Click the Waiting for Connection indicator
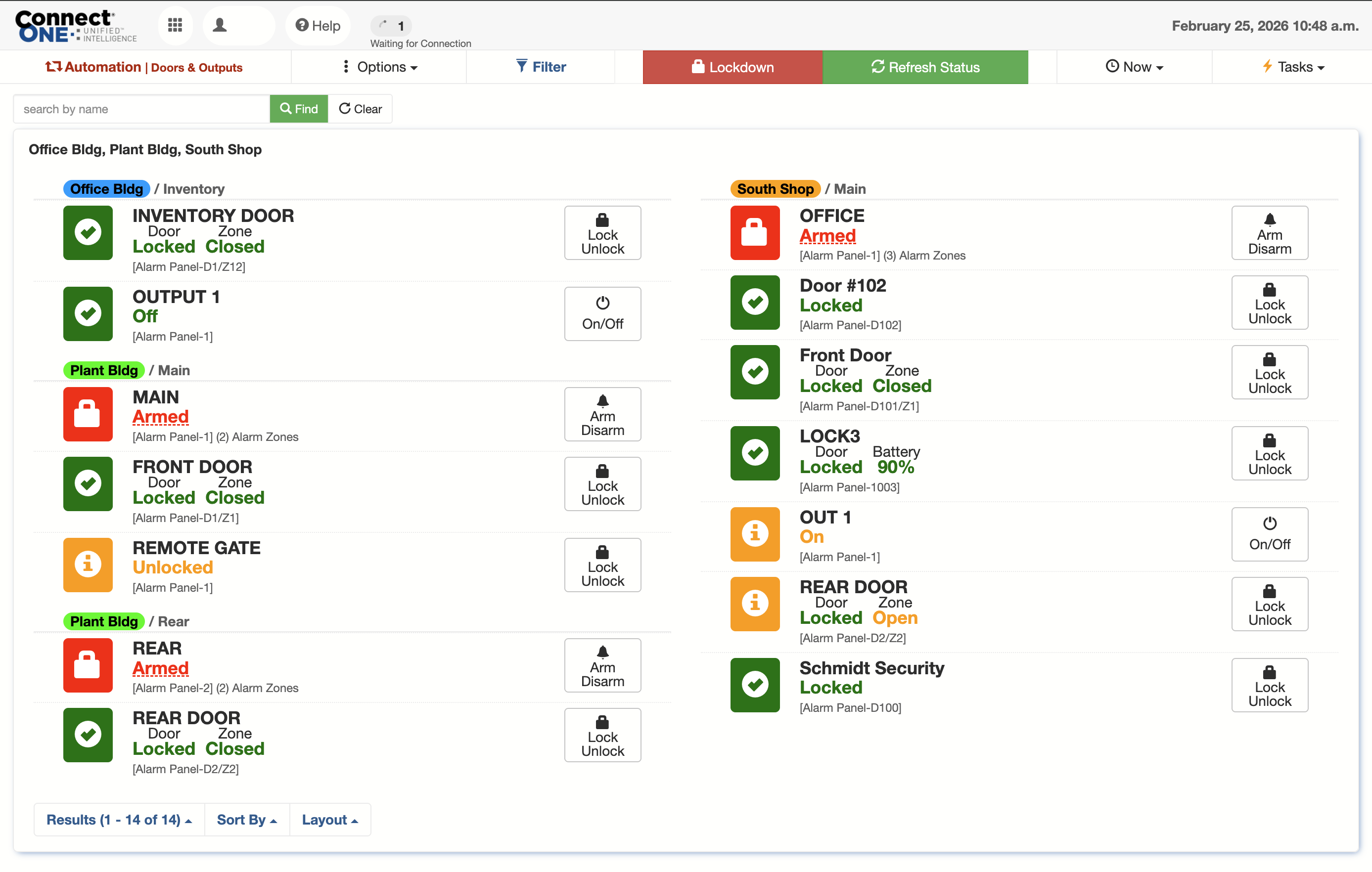 click(391, 26)
